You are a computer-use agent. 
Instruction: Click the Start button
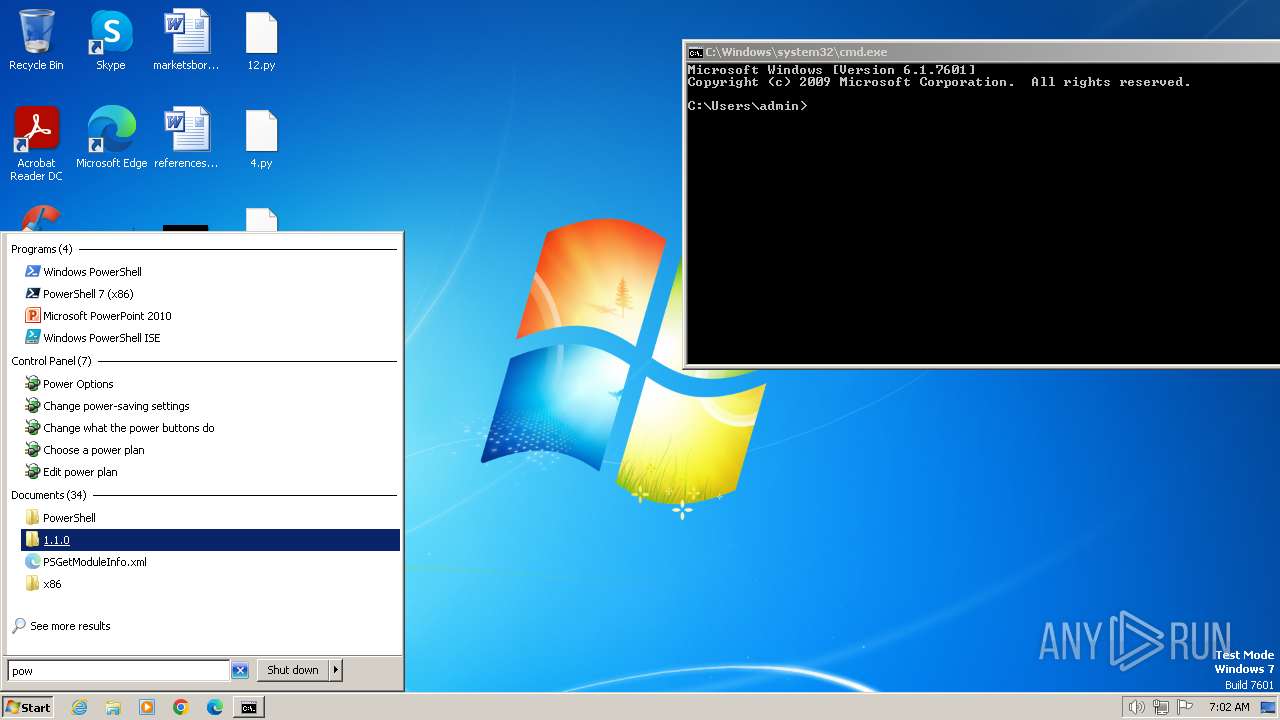(28, 707)
